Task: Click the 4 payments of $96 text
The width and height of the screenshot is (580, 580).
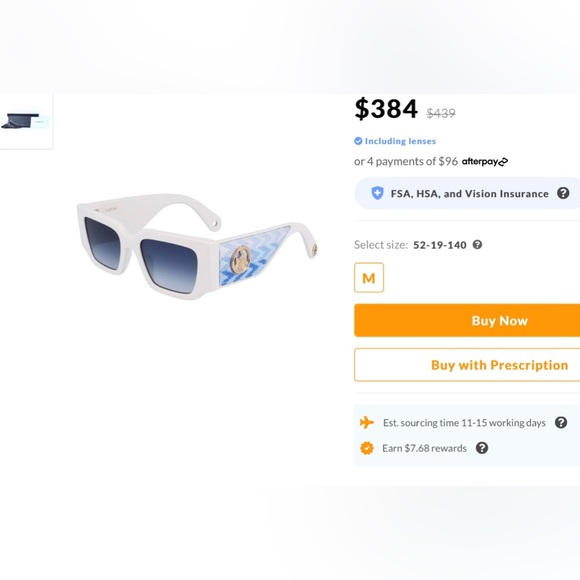Action: point(412,162)
